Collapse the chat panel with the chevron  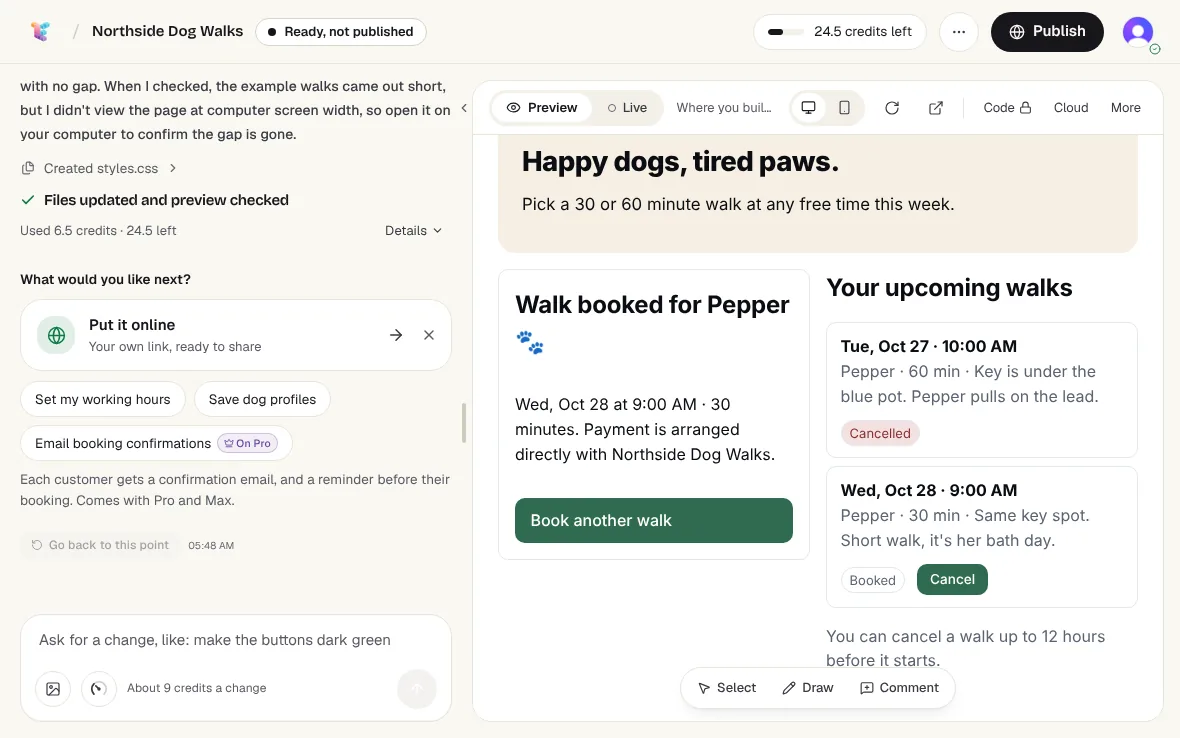464,108
